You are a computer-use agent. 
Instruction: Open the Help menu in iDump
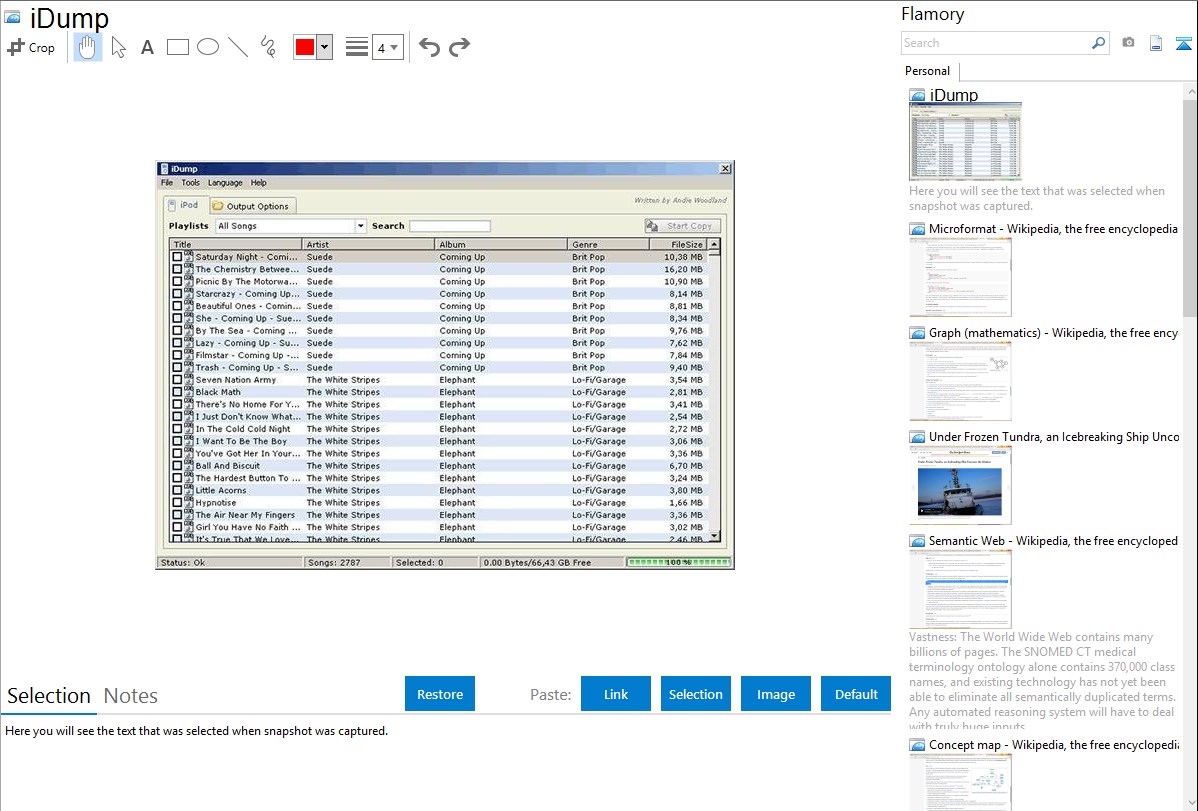(259, 183)
